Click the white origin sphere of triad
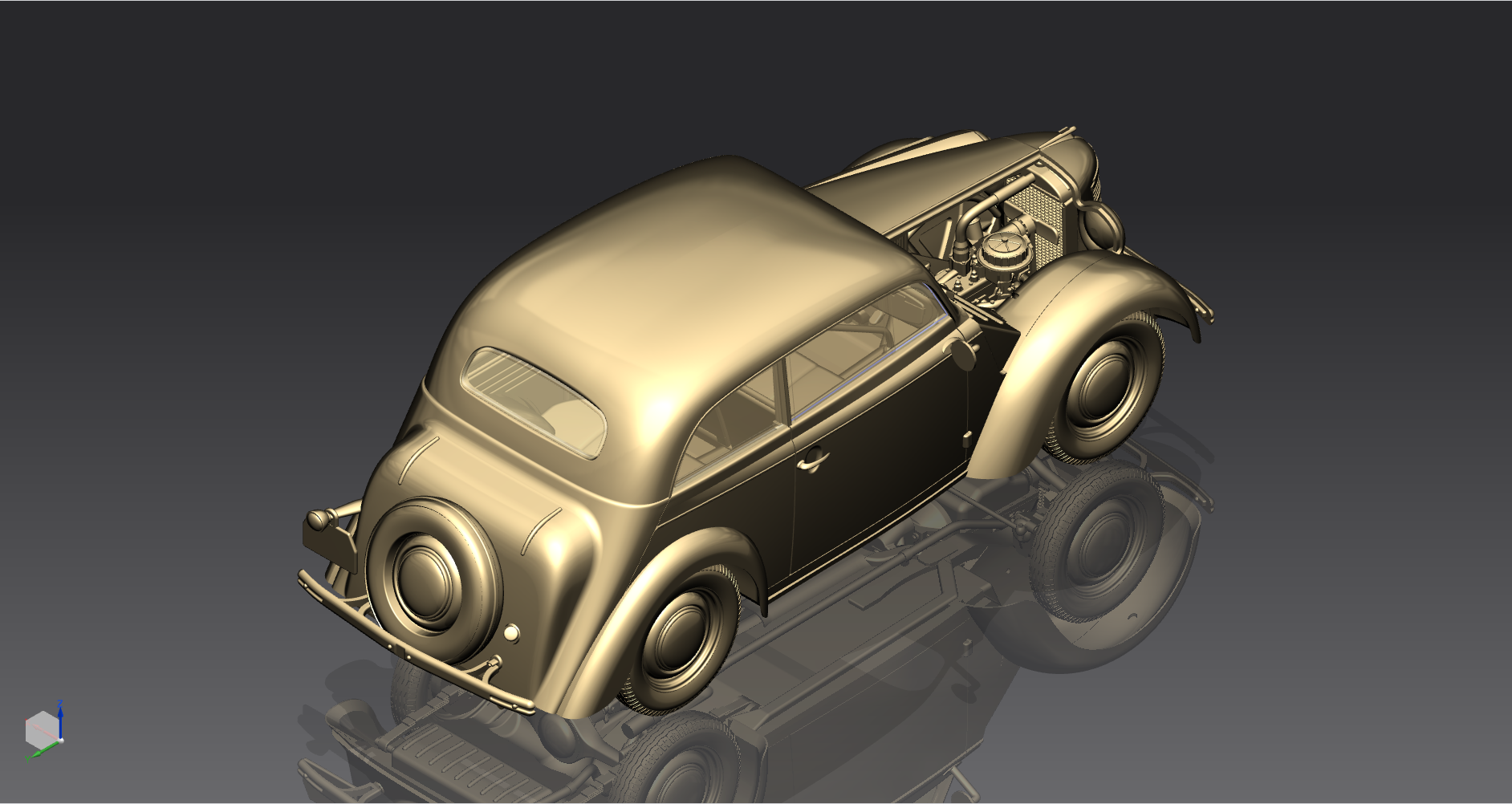The width and height of the screenshot is (1512, 804). 61,740
